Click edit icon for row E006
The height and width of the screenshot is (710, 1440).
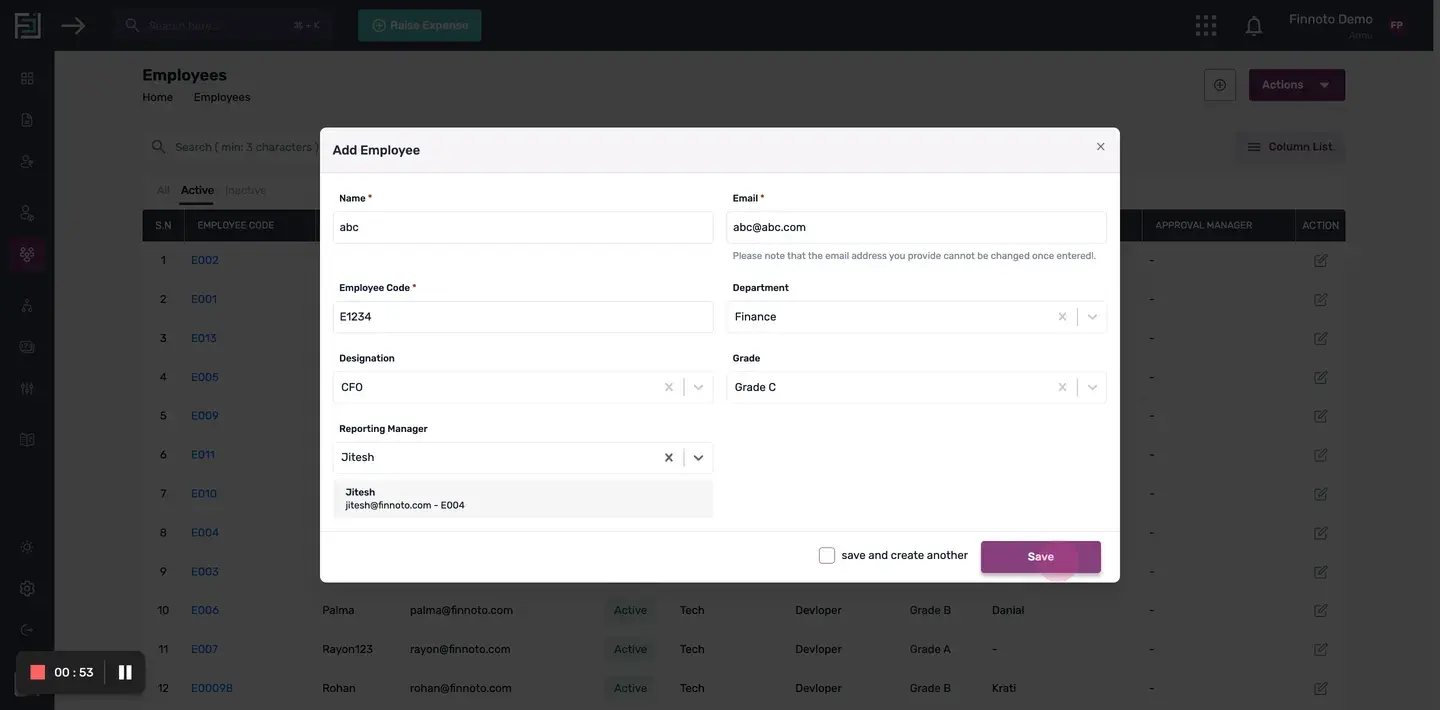point(1320,610)
